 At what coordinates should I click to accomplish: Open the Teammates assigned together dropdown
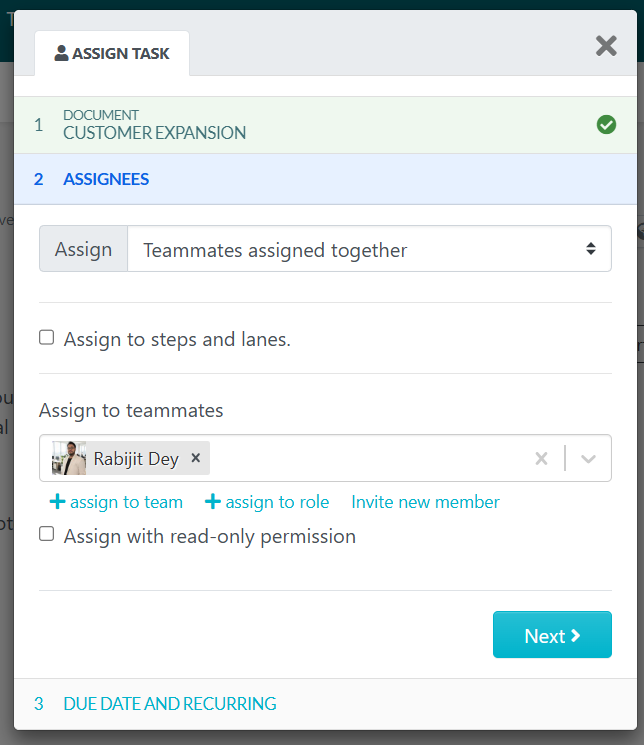pyautogui.click(x=369, y=249)
